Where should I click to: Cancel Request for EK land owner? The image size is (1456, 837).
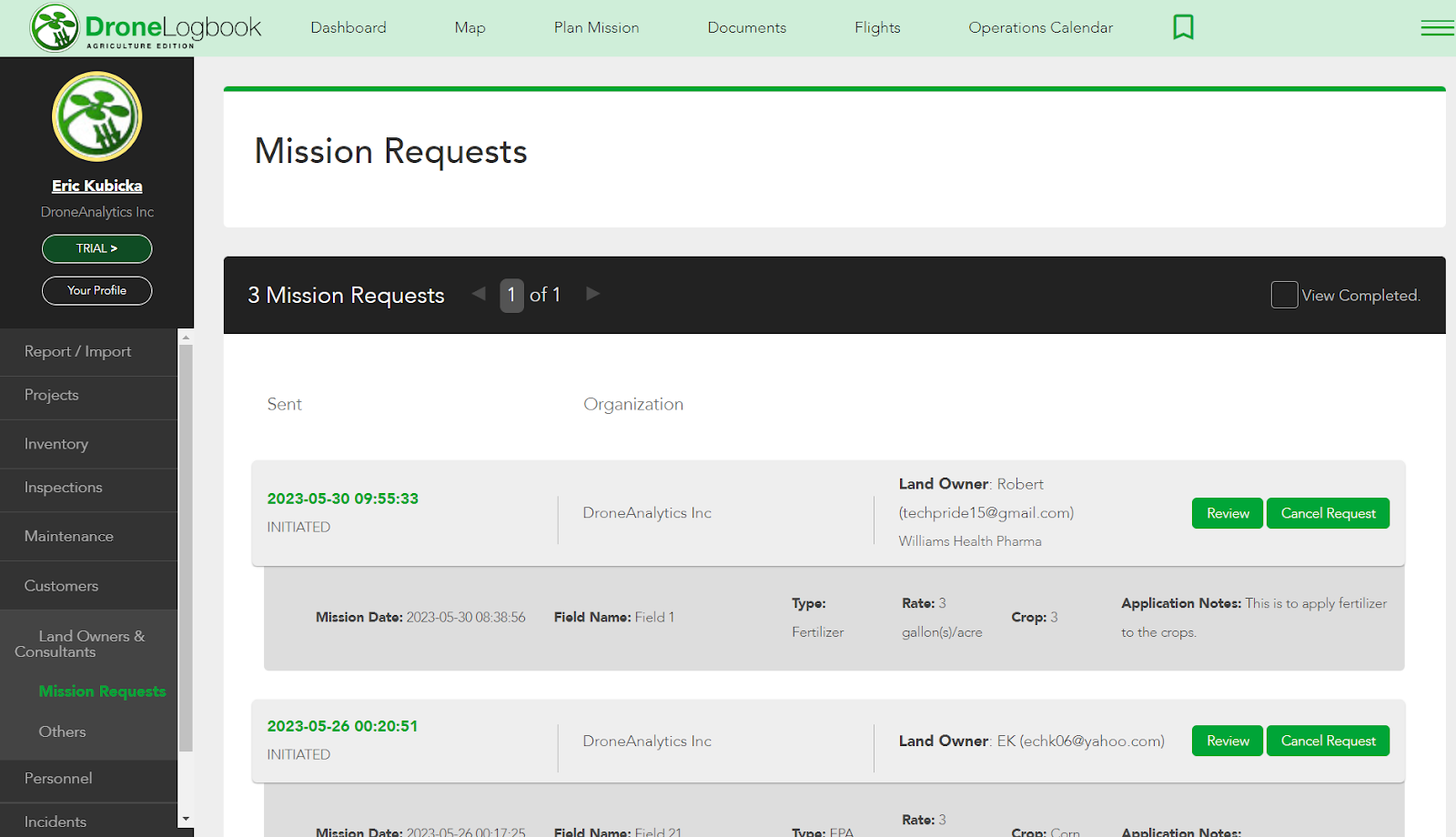point(1328,741)
